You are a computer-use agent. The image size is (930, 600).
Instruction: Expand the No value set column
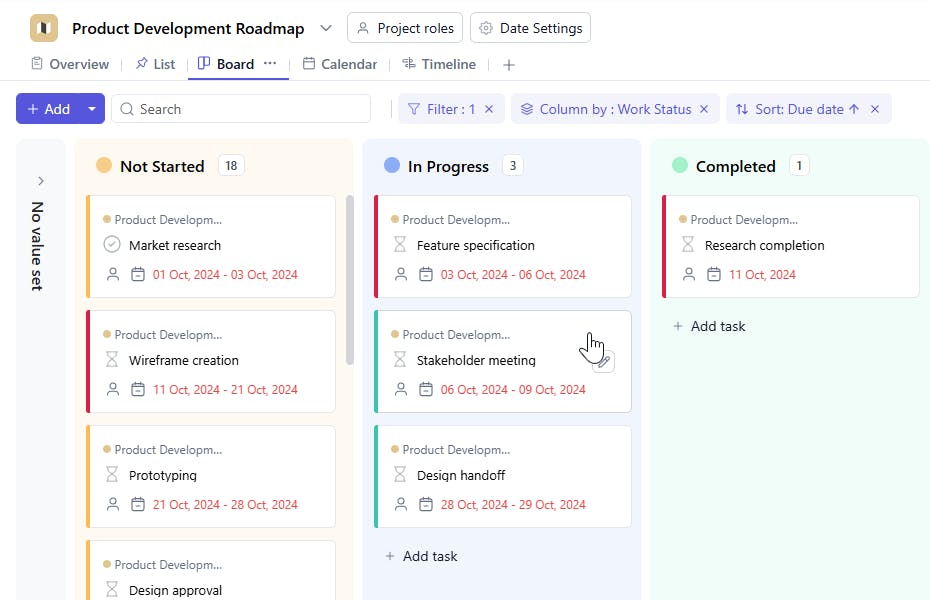(41, 181)
